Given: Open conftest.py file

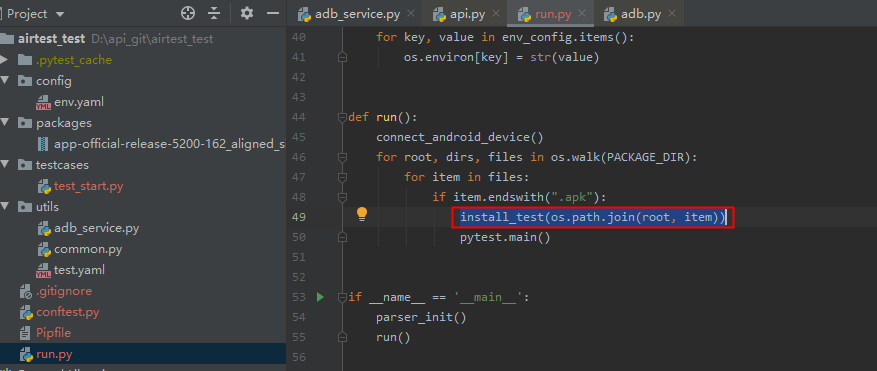Looking at the screenshot, I should pos(68,312).
